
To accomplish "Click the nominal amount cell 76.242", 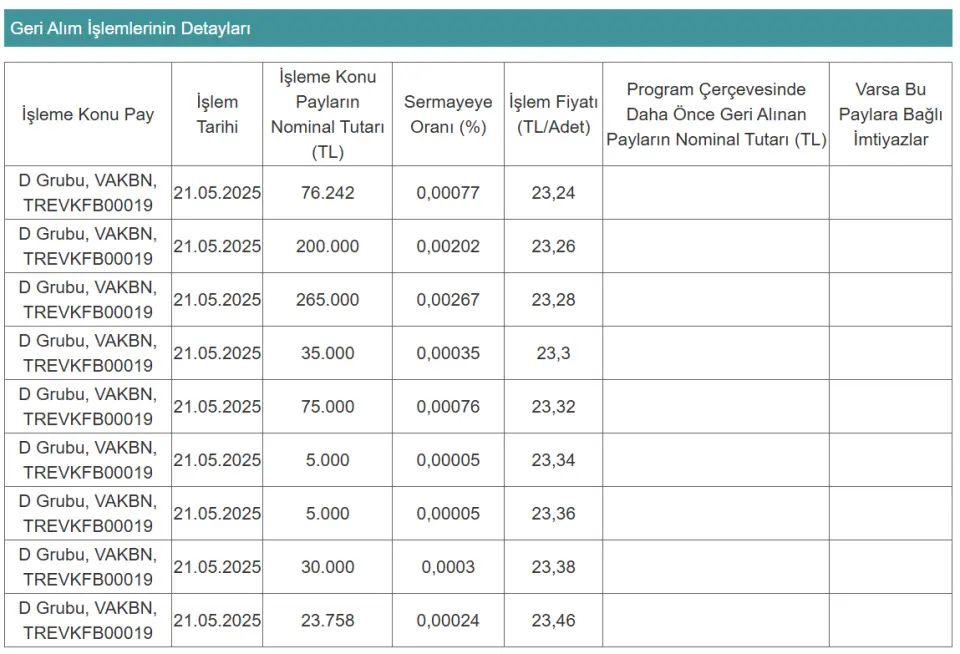I will click(x=328, y=193).
